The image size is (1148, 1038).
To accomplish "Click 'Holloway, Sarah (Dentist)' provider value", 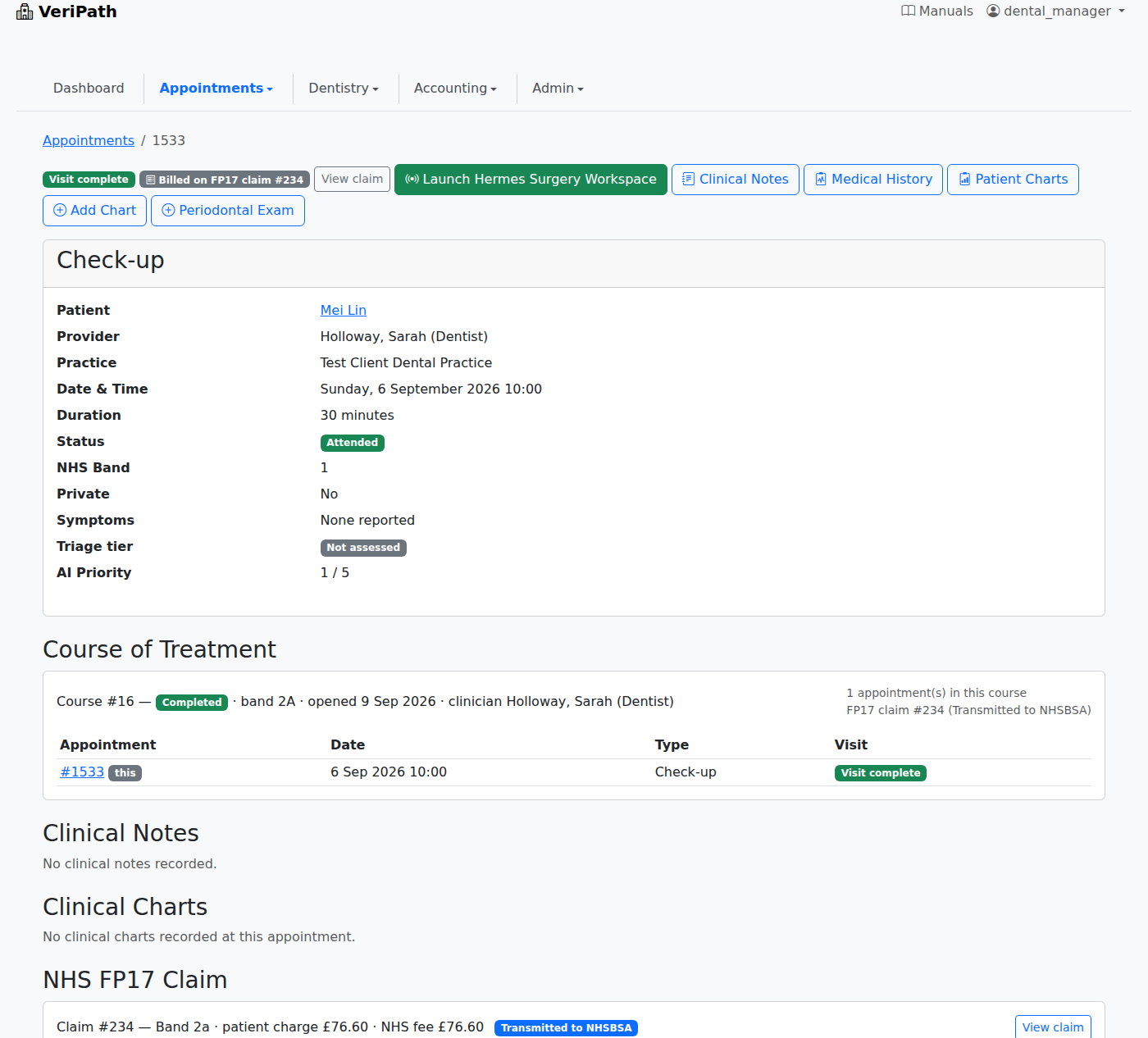I will 403,336.
